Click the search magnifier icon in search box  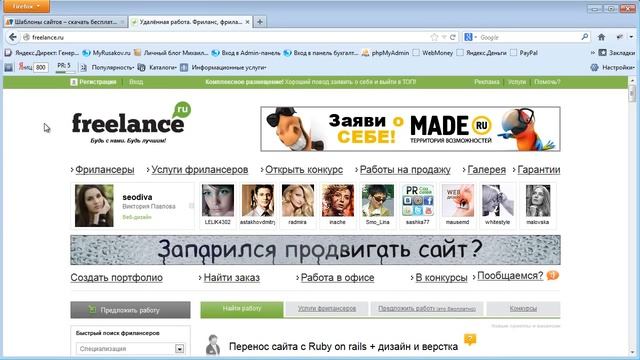(584, 37)
